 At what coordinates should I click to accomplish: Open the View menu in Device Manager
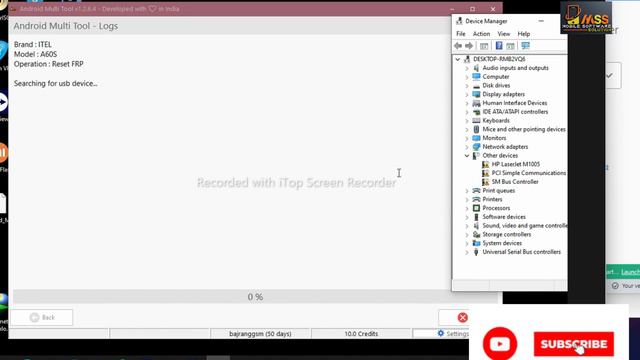(x=504, y=34)
